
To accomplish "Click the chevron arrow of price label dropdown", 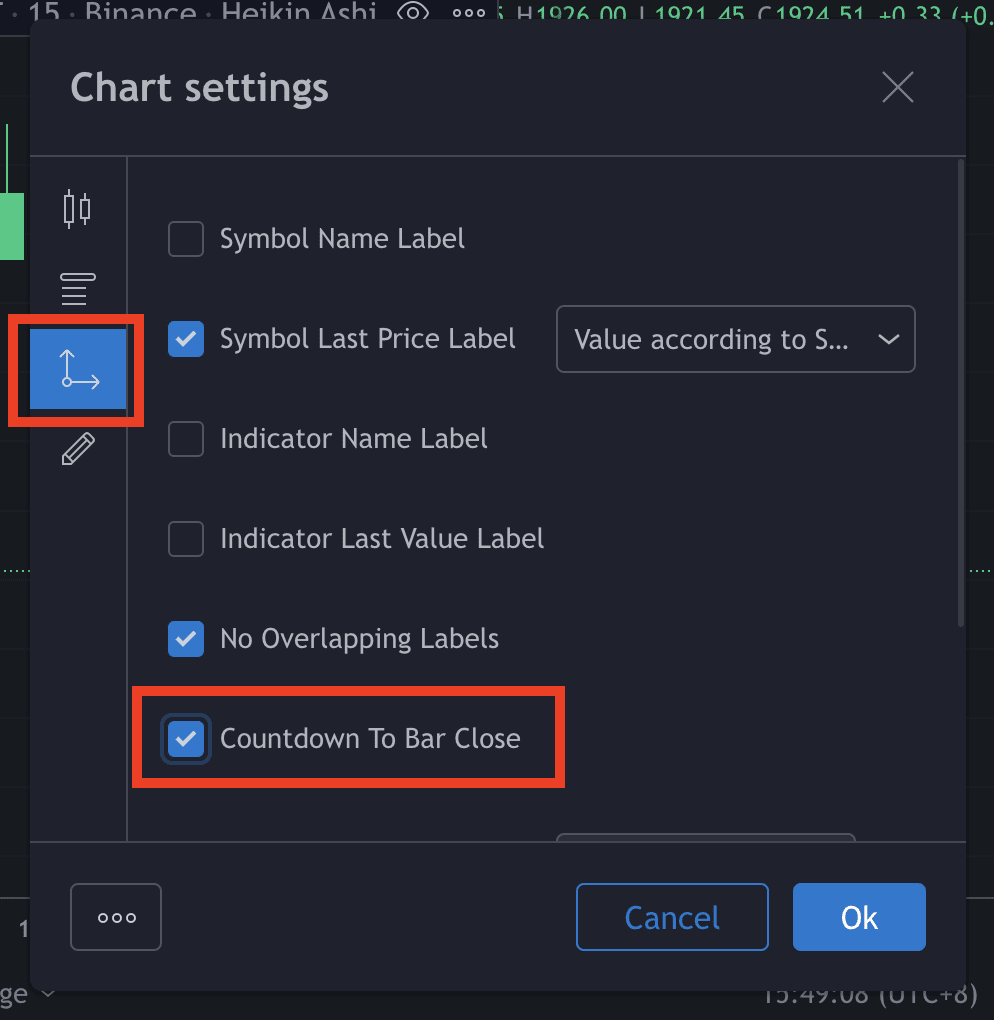I will tap(889, 339).
